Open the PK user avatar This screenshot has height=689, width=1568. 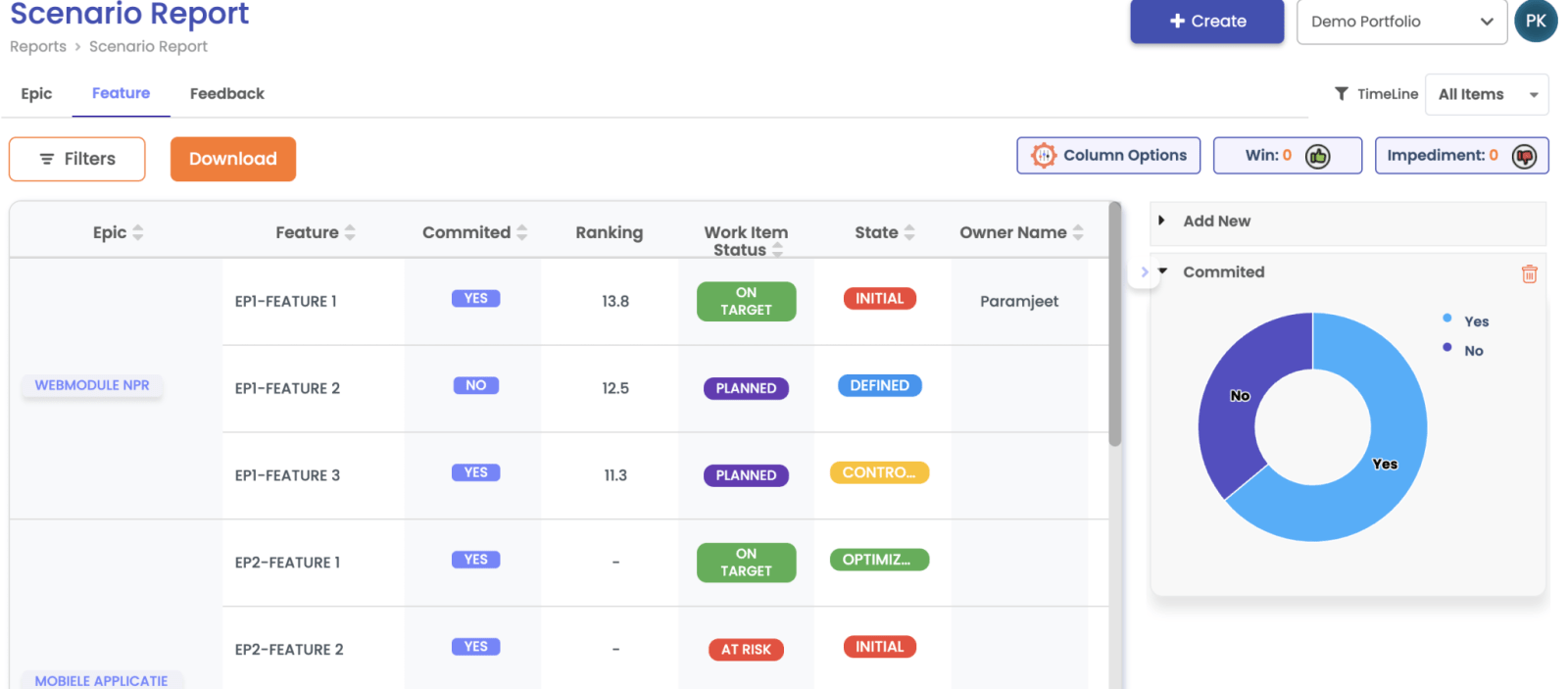click(1535, 22)
